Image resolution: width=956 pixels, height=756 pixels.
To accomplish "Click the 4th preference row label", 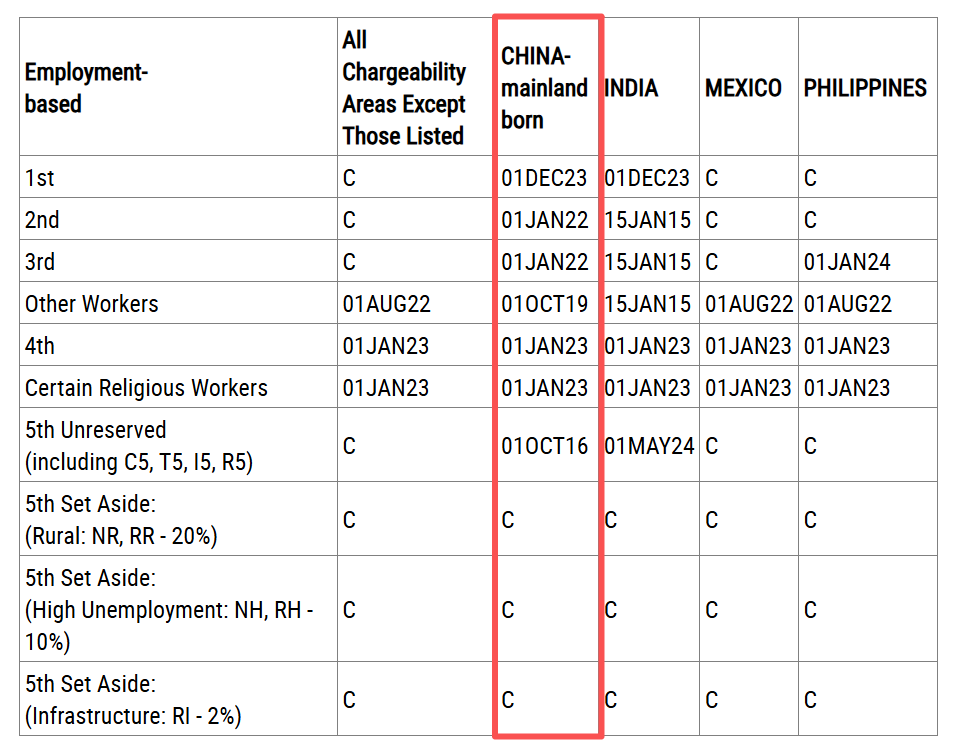I will click(x=40, y=346).
